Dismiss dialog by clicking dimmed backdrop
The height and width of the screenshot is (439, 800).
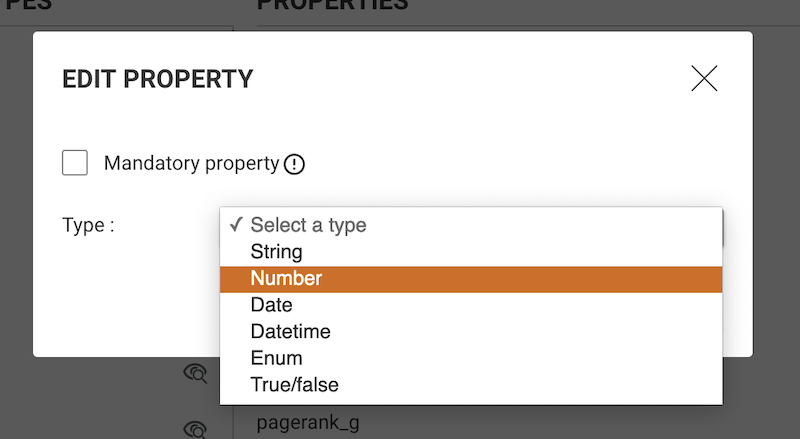click(777, 204)
